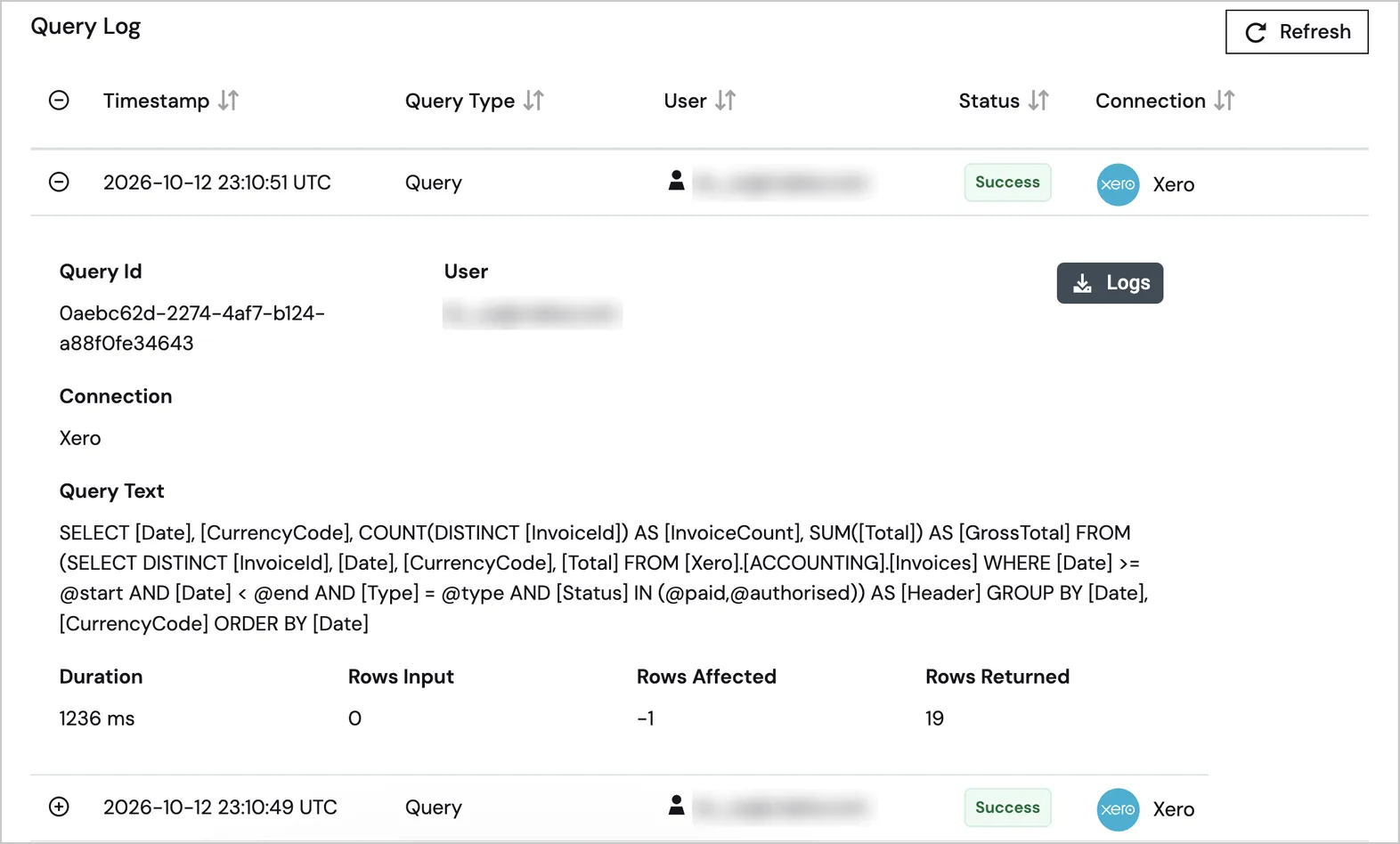
Task: Click the SQL query text starting with SELECT [Date]
Action: 604,578
